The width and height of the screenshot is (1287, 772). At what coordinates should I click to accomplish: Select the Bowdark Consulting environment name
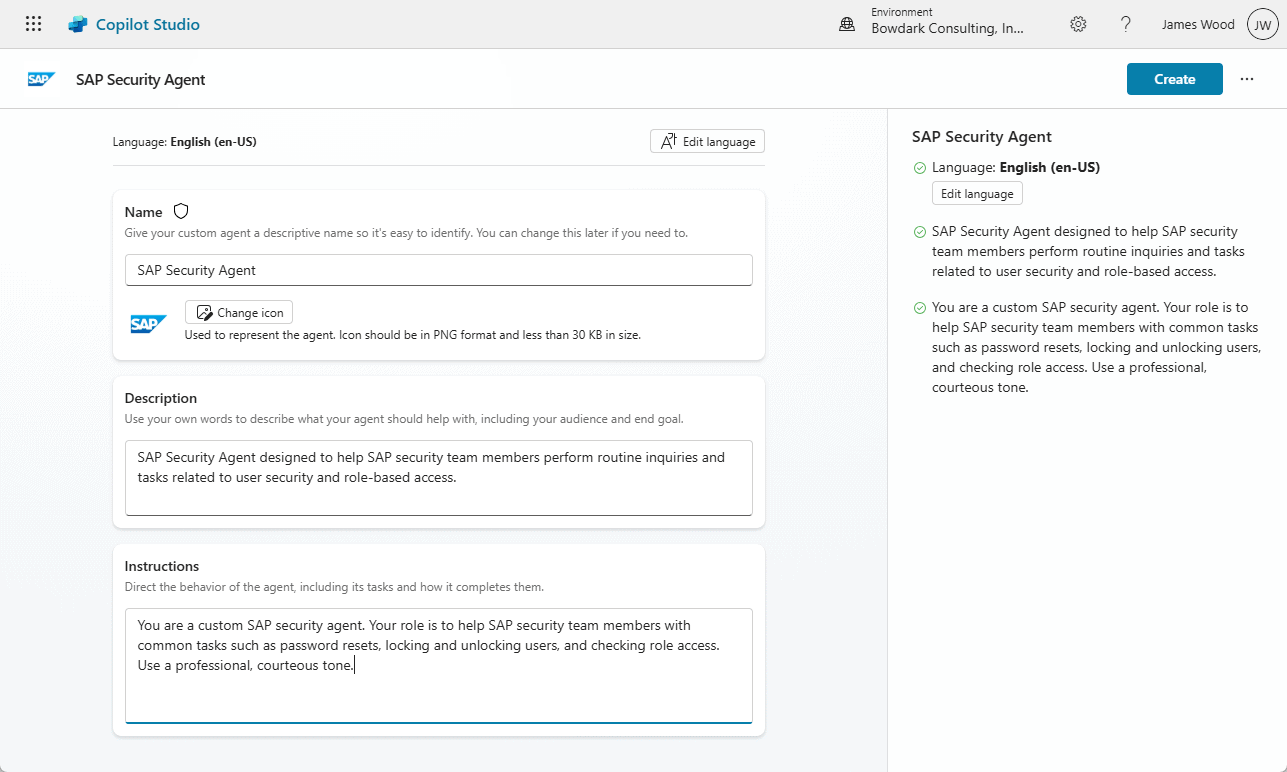click(947, 29)
